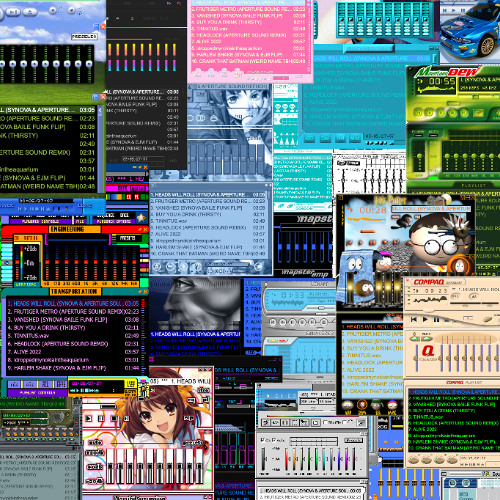Click pause button in anime girl skin
Viewport: 500px width, 500px height.
pyautogui.click(x=101, y=418)
